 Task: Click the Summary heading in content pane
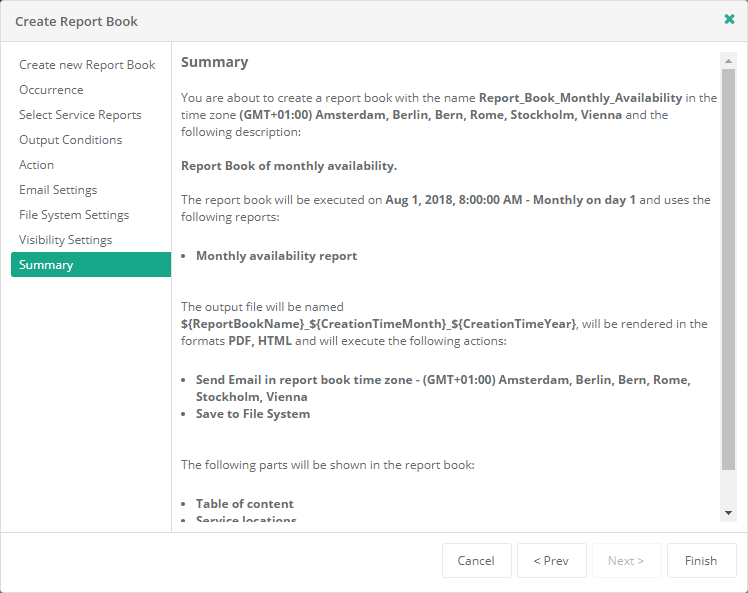tap(214, 62)
